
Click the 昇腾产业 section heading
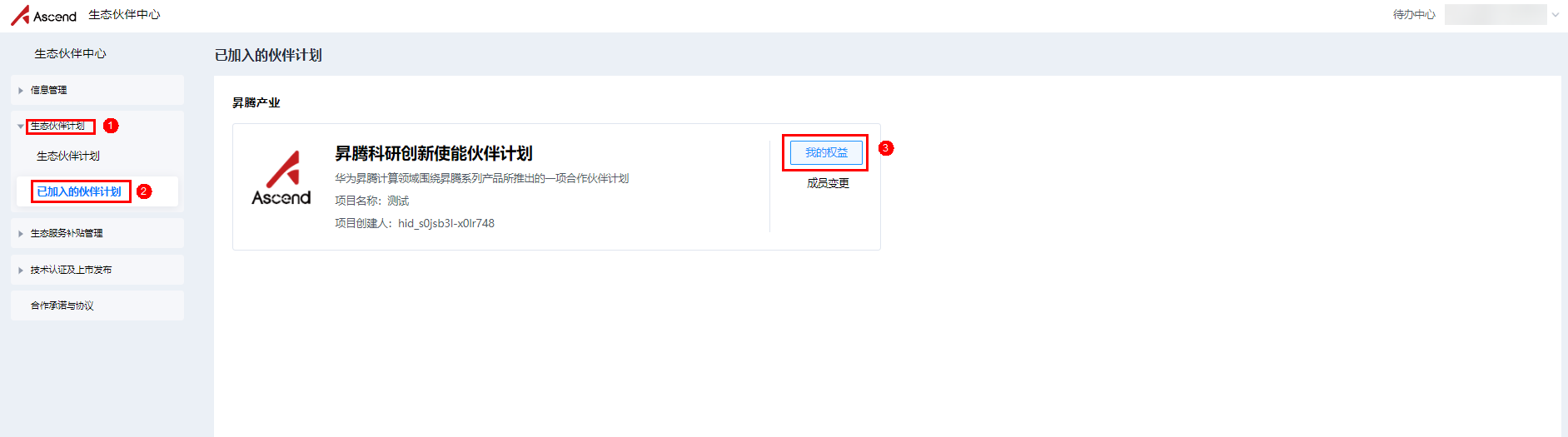[x=256, y=102]
